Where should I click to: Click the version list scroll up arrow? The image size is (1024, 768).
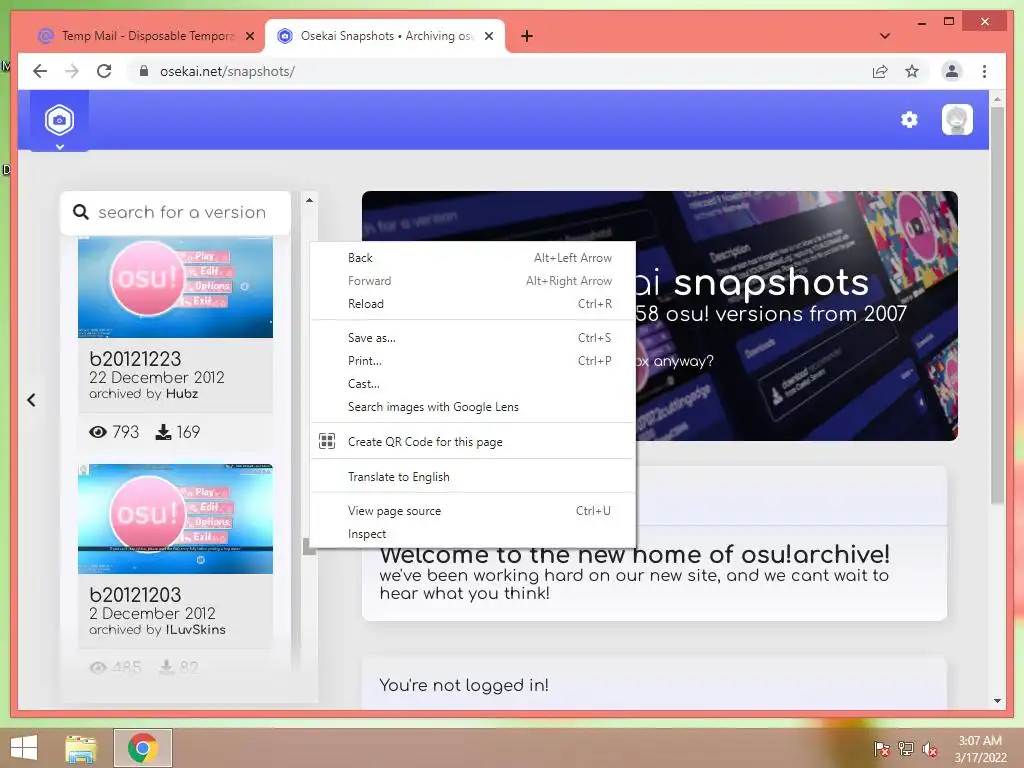pos(310,200)
